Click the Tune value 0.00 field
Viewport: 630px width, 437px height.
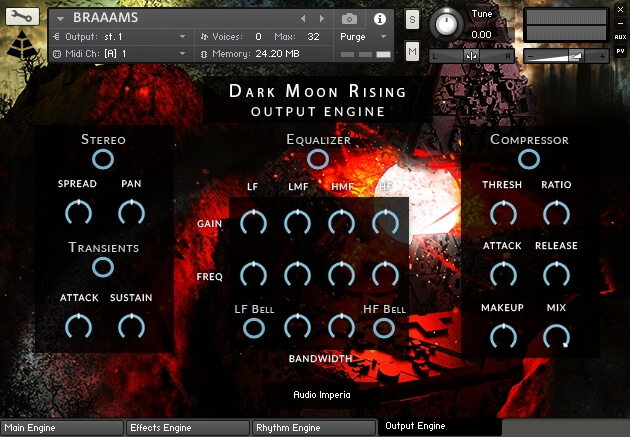pos(481,35)
